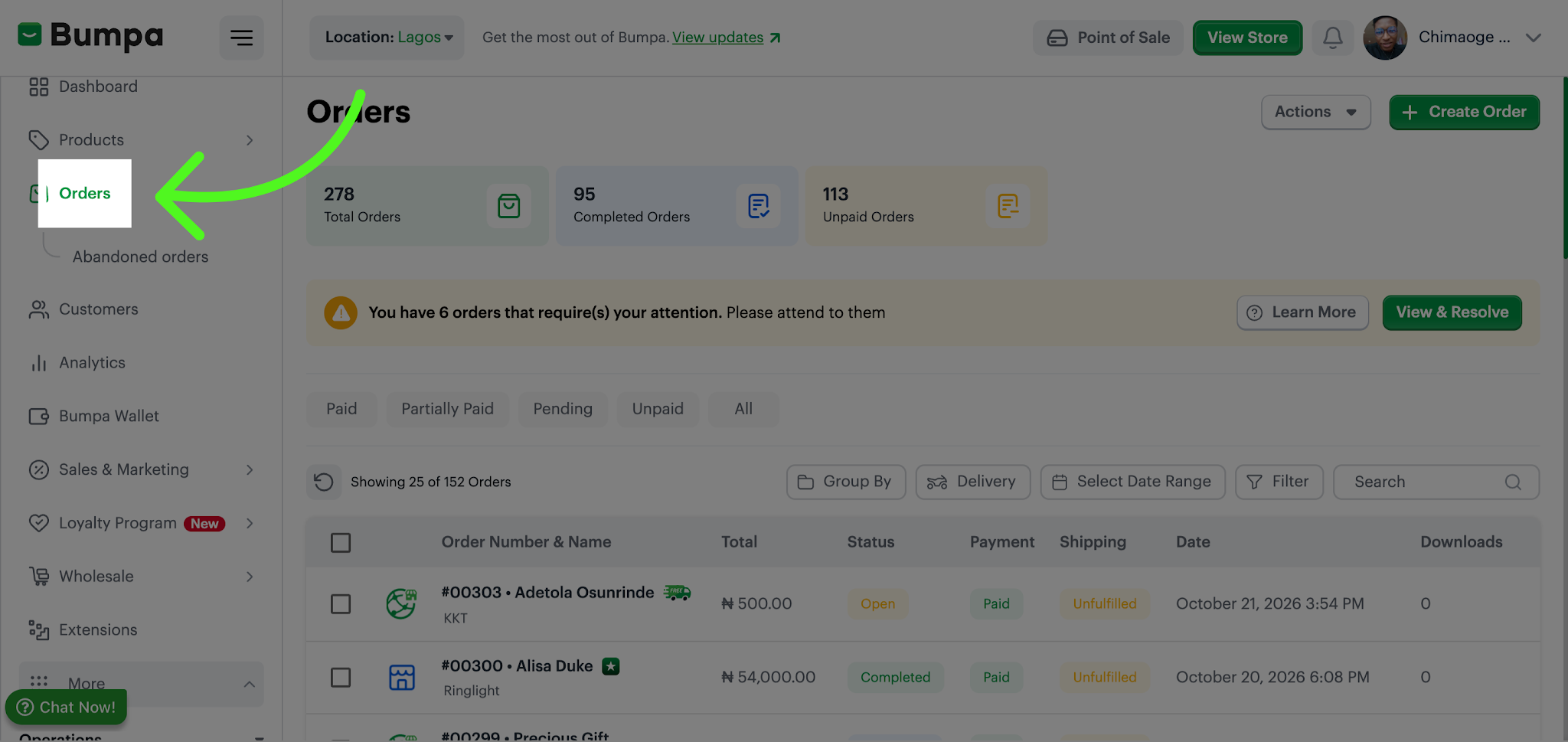The height and width of the screenshot is (742, 1568).
Task: Click the Create Order button
Action: 1464,112
